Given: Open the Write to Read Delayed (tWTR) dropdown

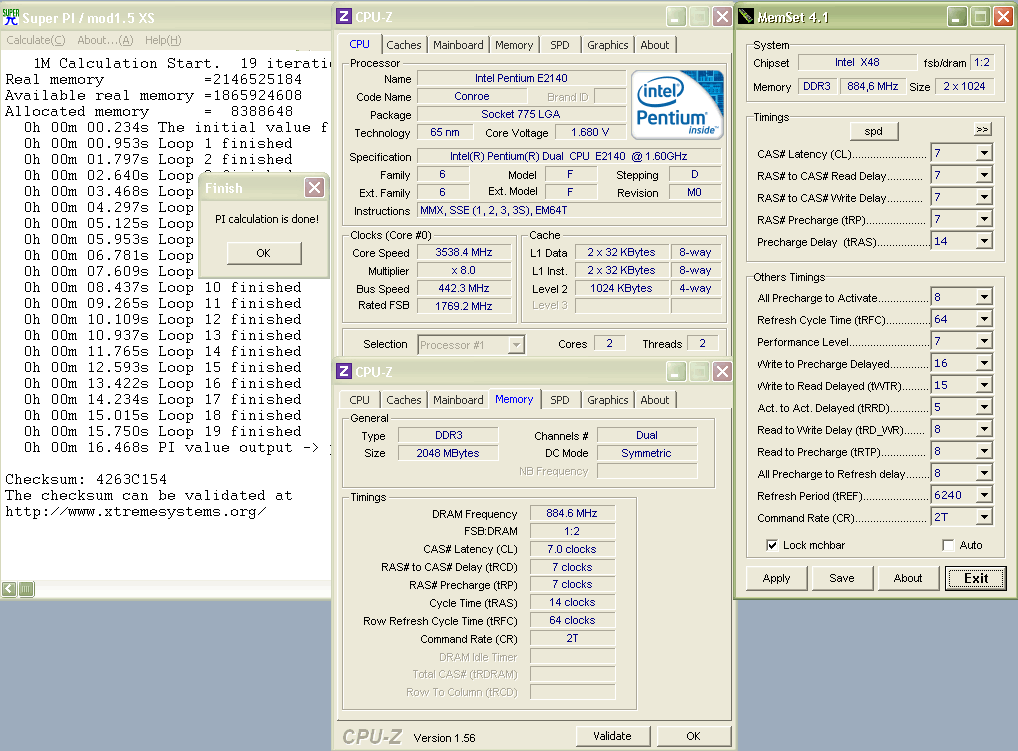Looking at the screenshot, I should (984, 386).
